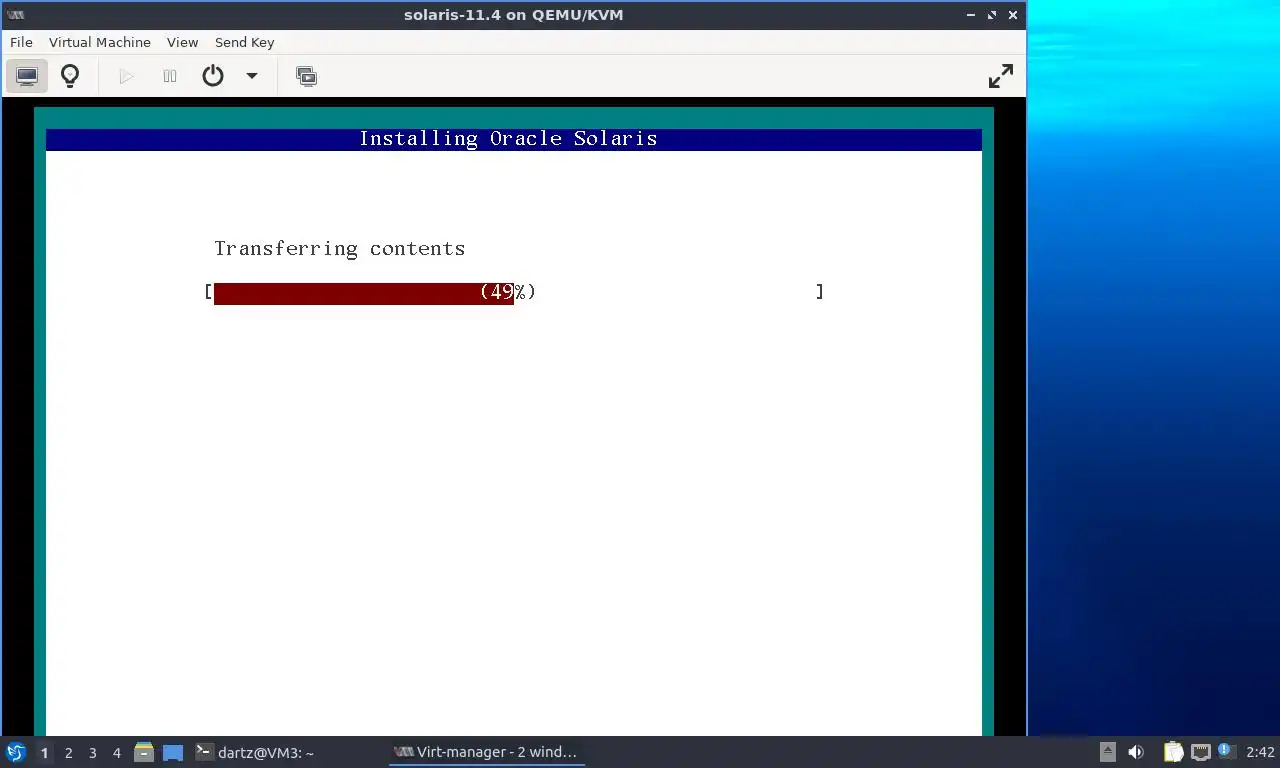Click the 'Transferring contents' text
The width and height of the screenshot is (1280, 768).
tap(339, 249)
